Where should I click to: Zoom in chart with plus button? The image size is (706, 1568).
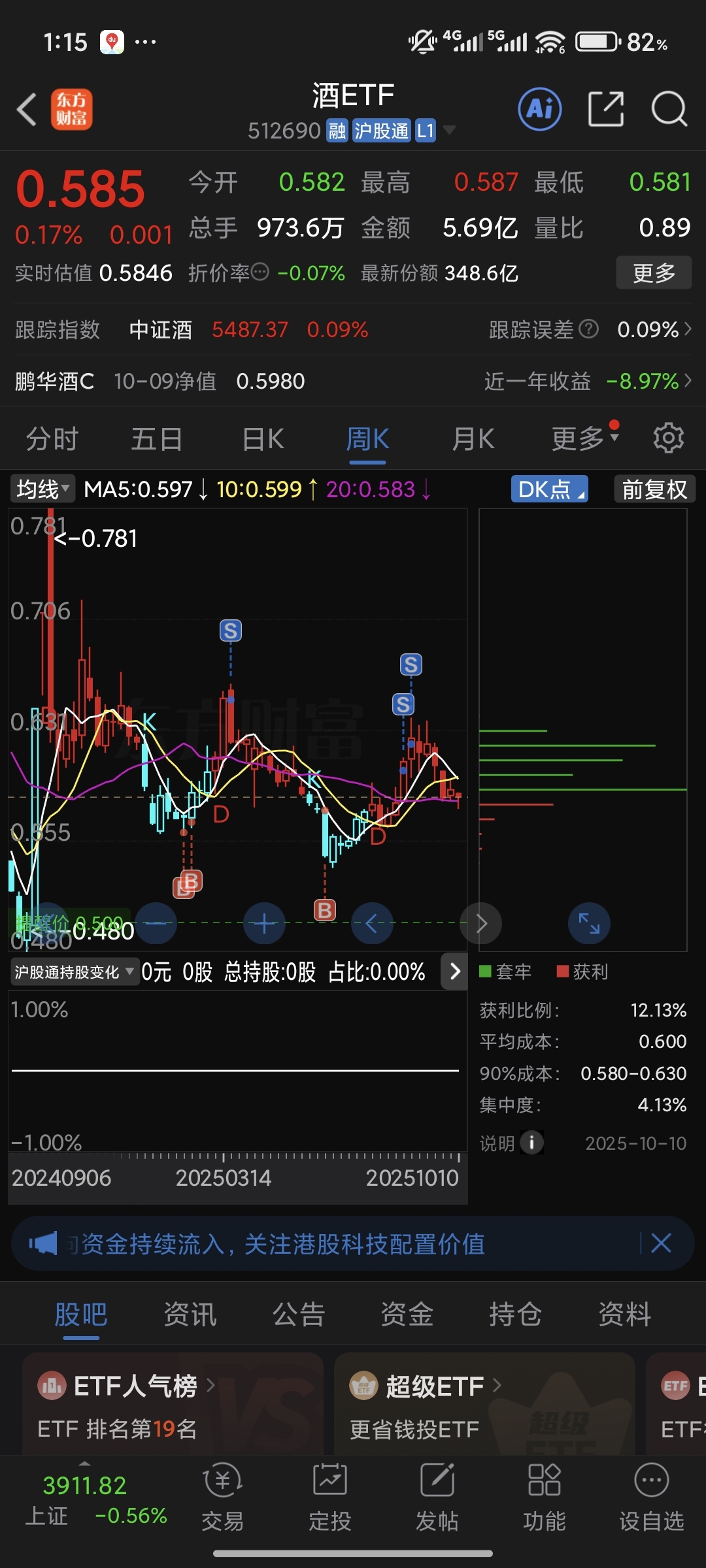click(x=264, y=923)
